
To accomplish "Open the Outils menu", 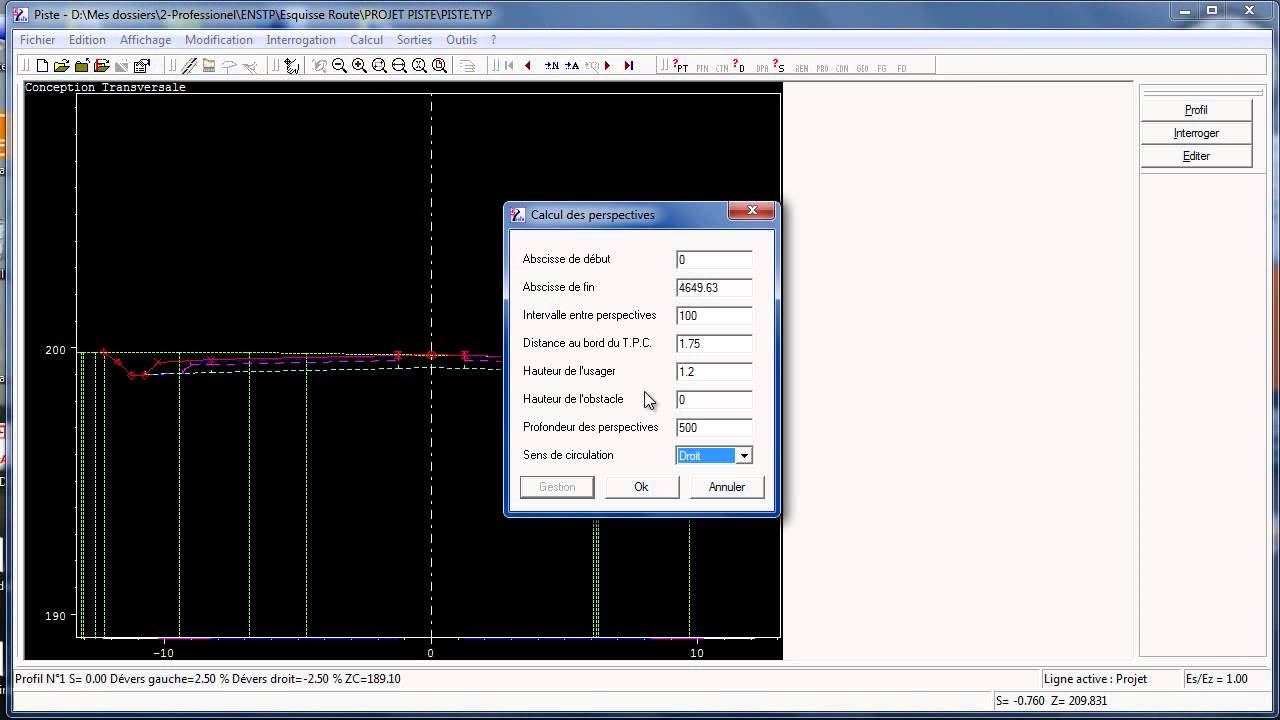I will [461, 40].
